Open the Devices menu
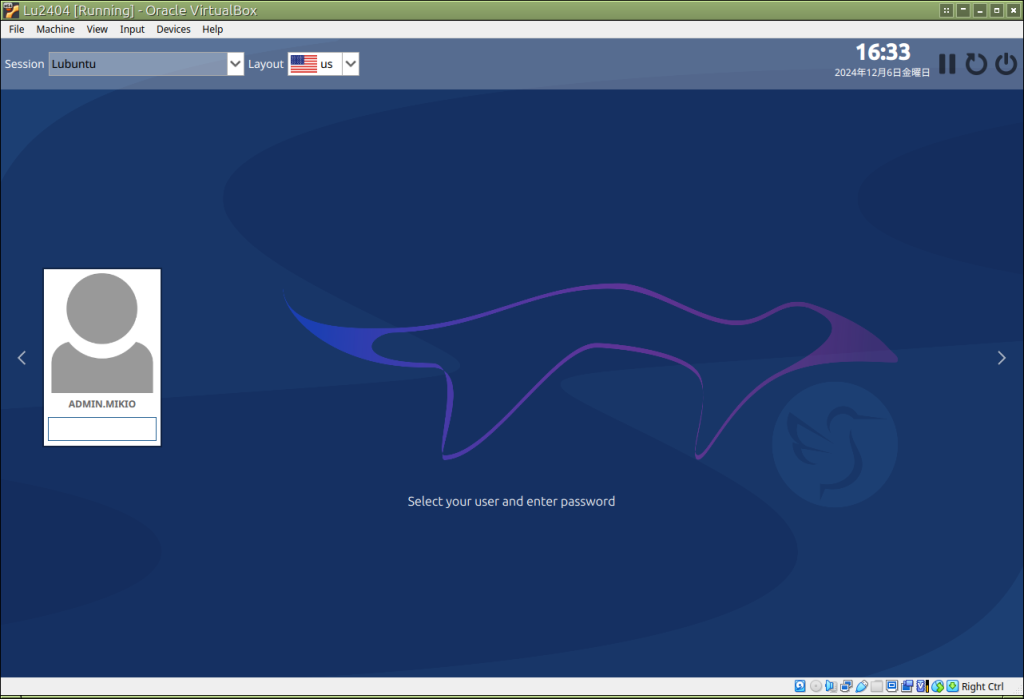This screenshot has width=1024, height=699. point(173,29)
